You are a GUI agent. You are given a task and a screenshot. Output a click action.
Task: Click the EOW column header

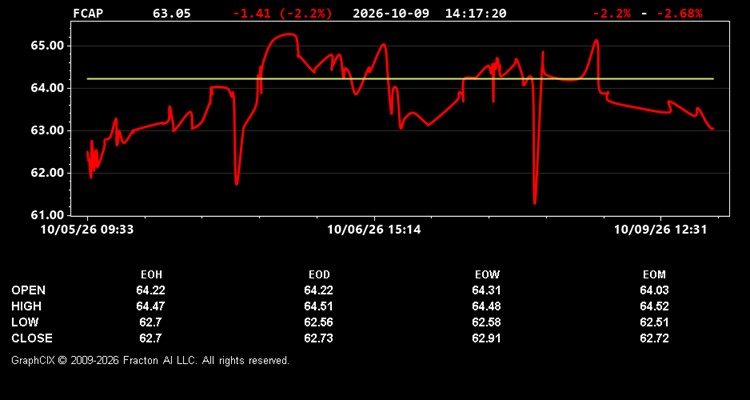click(487, 275)
